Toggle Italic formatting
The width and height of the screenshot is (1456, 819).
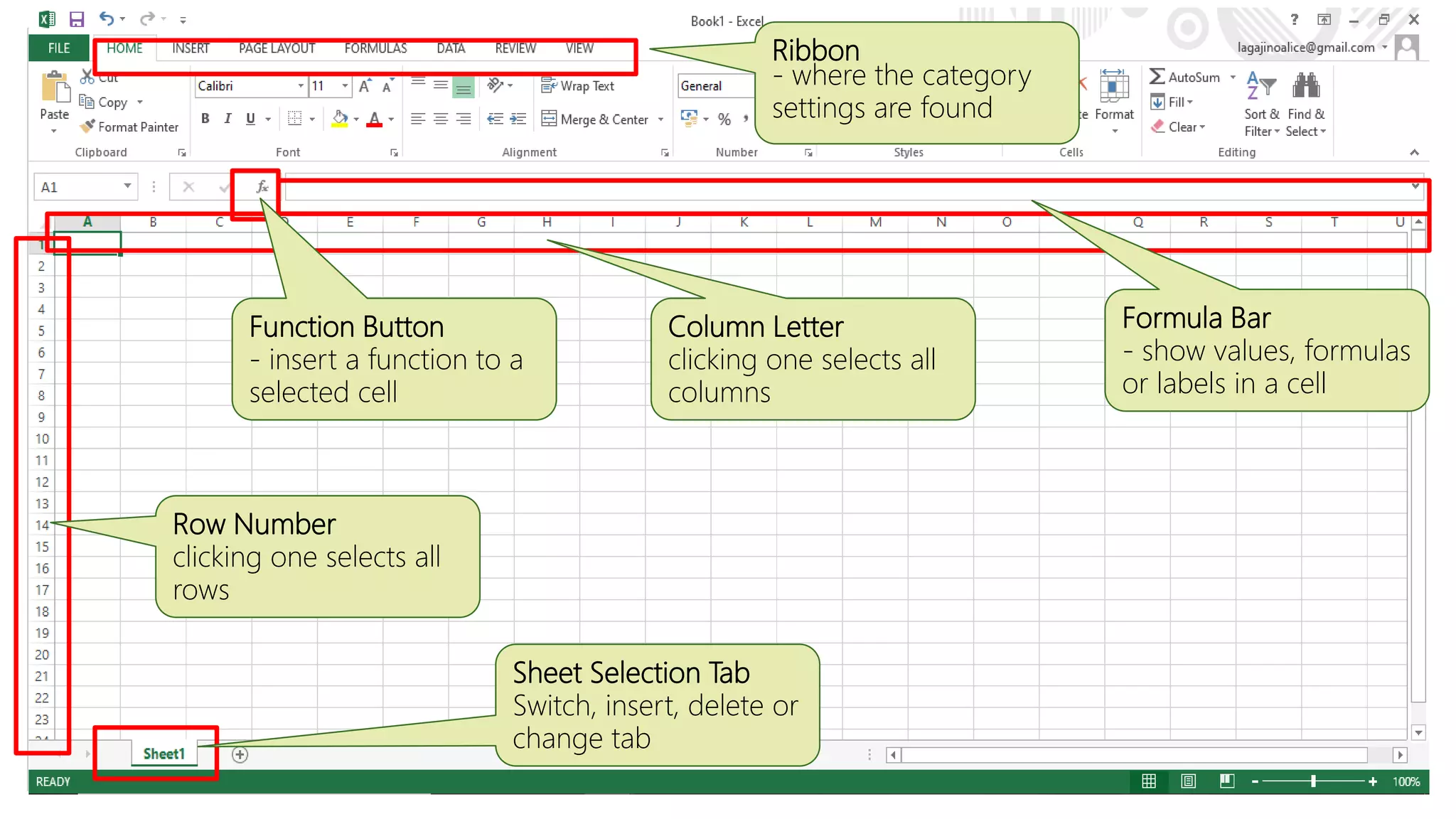click(x=227, y=119)
